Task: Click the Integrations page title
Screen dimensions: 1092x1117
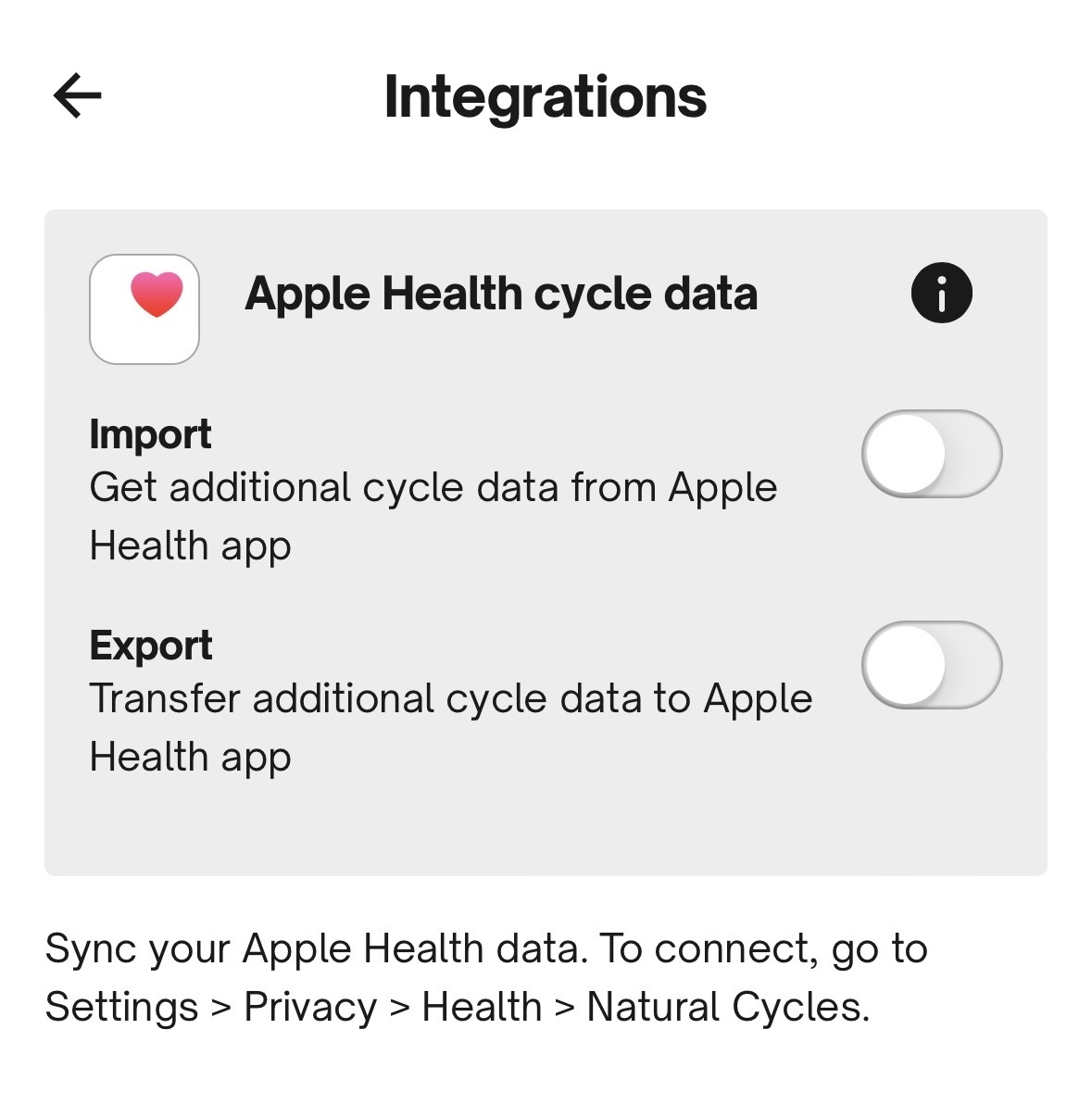Action: 545,97
